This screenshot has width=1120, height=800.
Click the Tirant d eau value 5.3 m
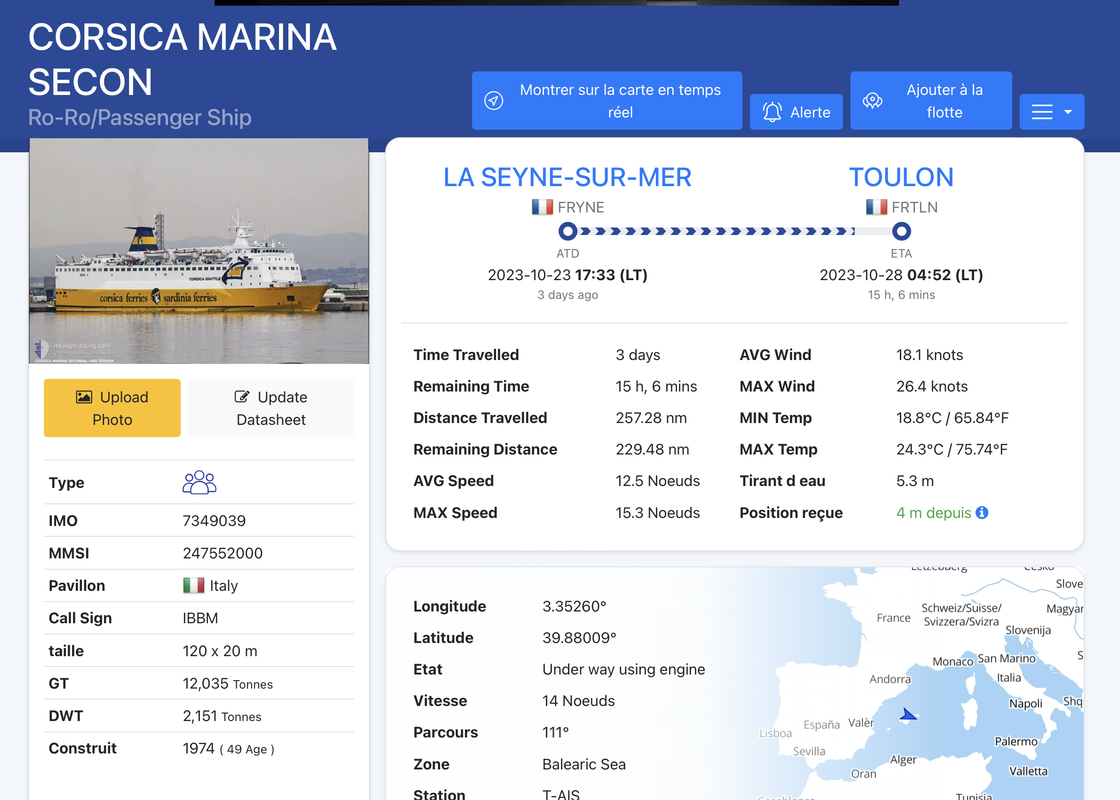tap(915, 481)
